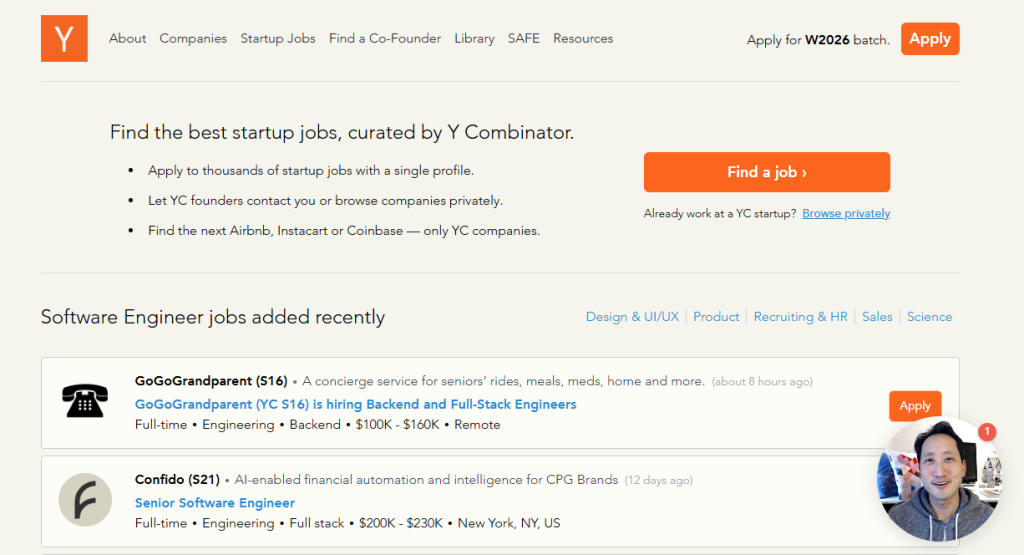The image size is (1024, 555).
Task: Open the GoGoGrandparent telephone logo
Action: [x=85, y=400]
